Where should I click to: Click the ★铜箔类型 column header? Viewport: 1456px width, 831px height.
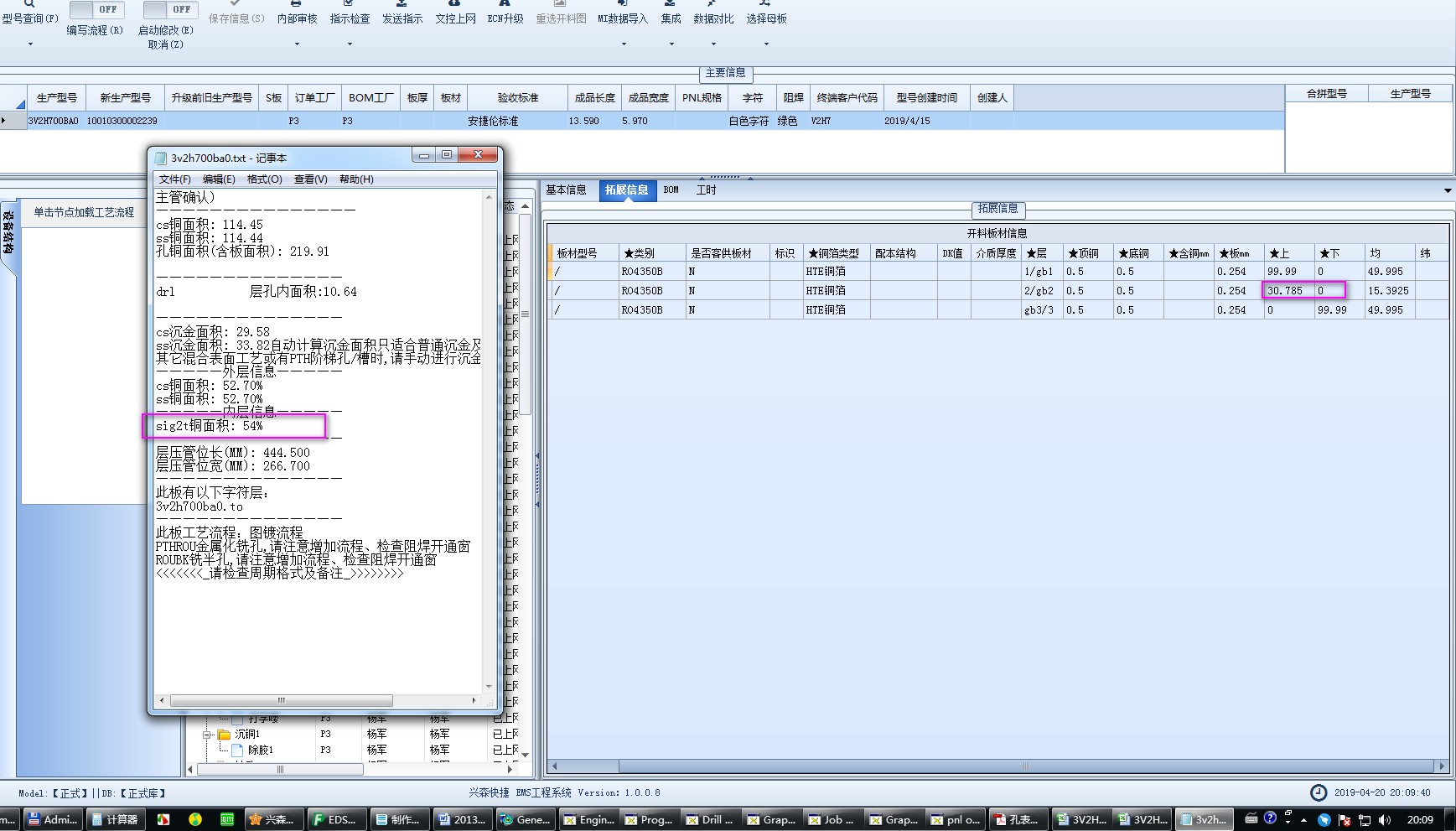click(x=836, y=253)
